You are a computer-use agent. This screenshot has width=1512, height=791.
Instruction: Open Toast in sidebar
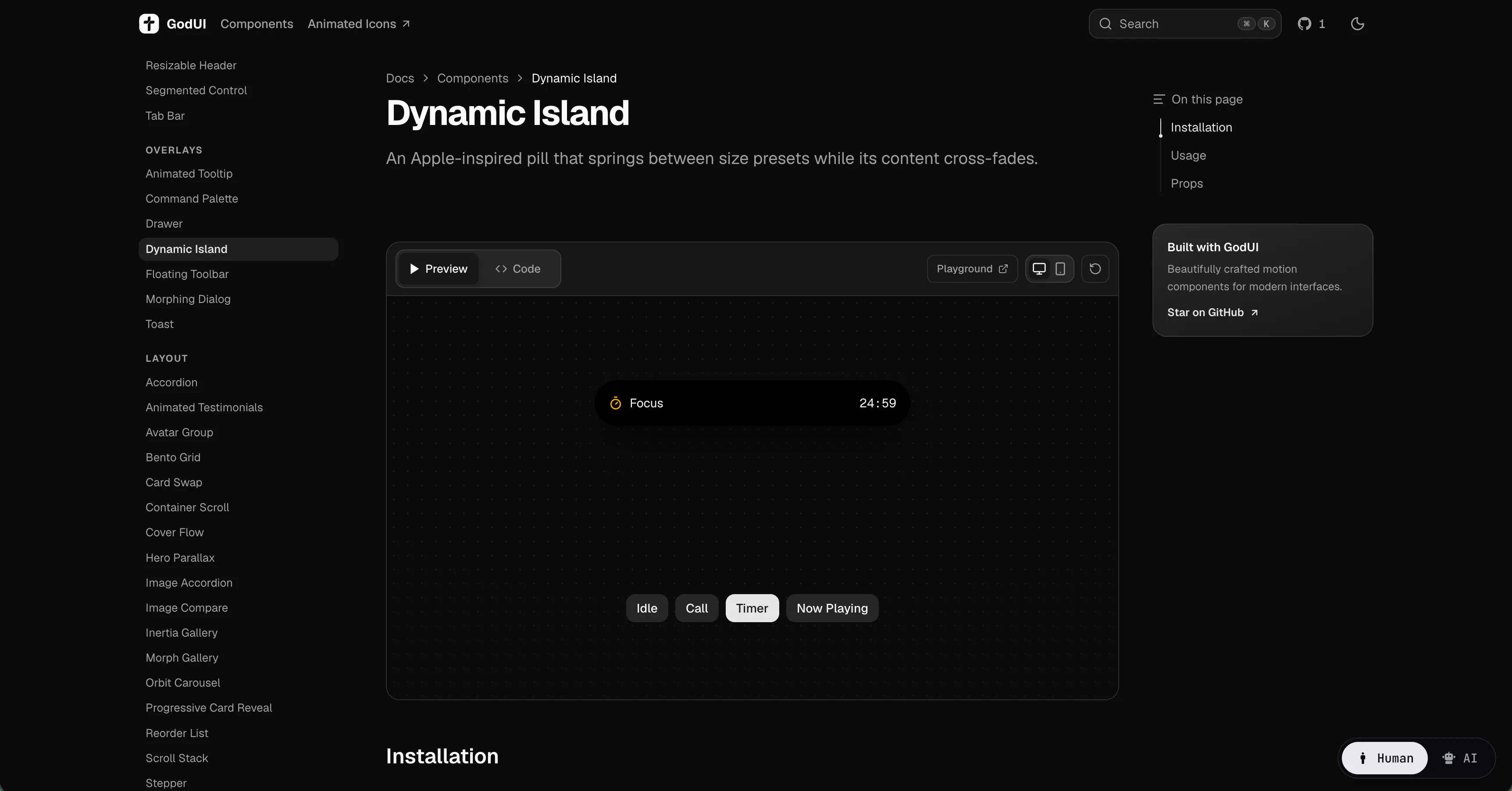click(159, 324)
